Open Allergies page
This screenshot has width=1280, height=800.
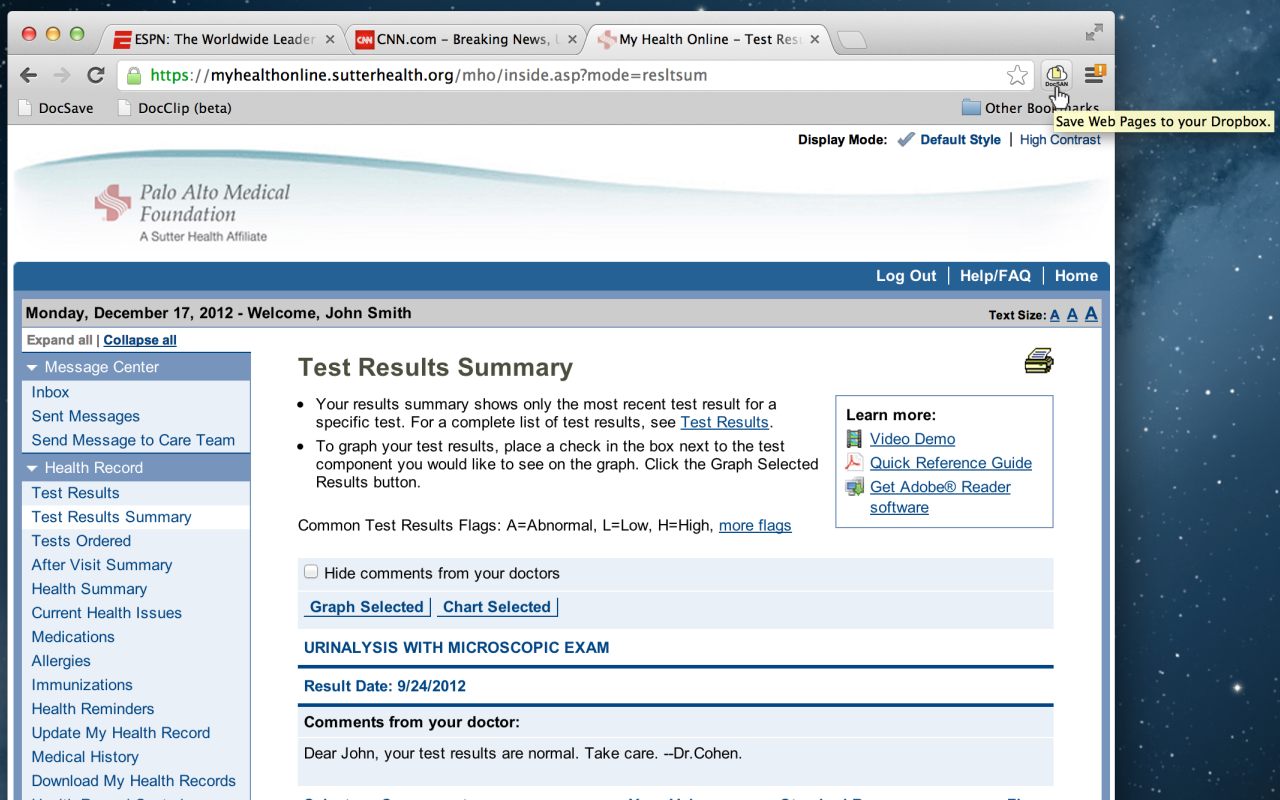click(x=61, y=661)
